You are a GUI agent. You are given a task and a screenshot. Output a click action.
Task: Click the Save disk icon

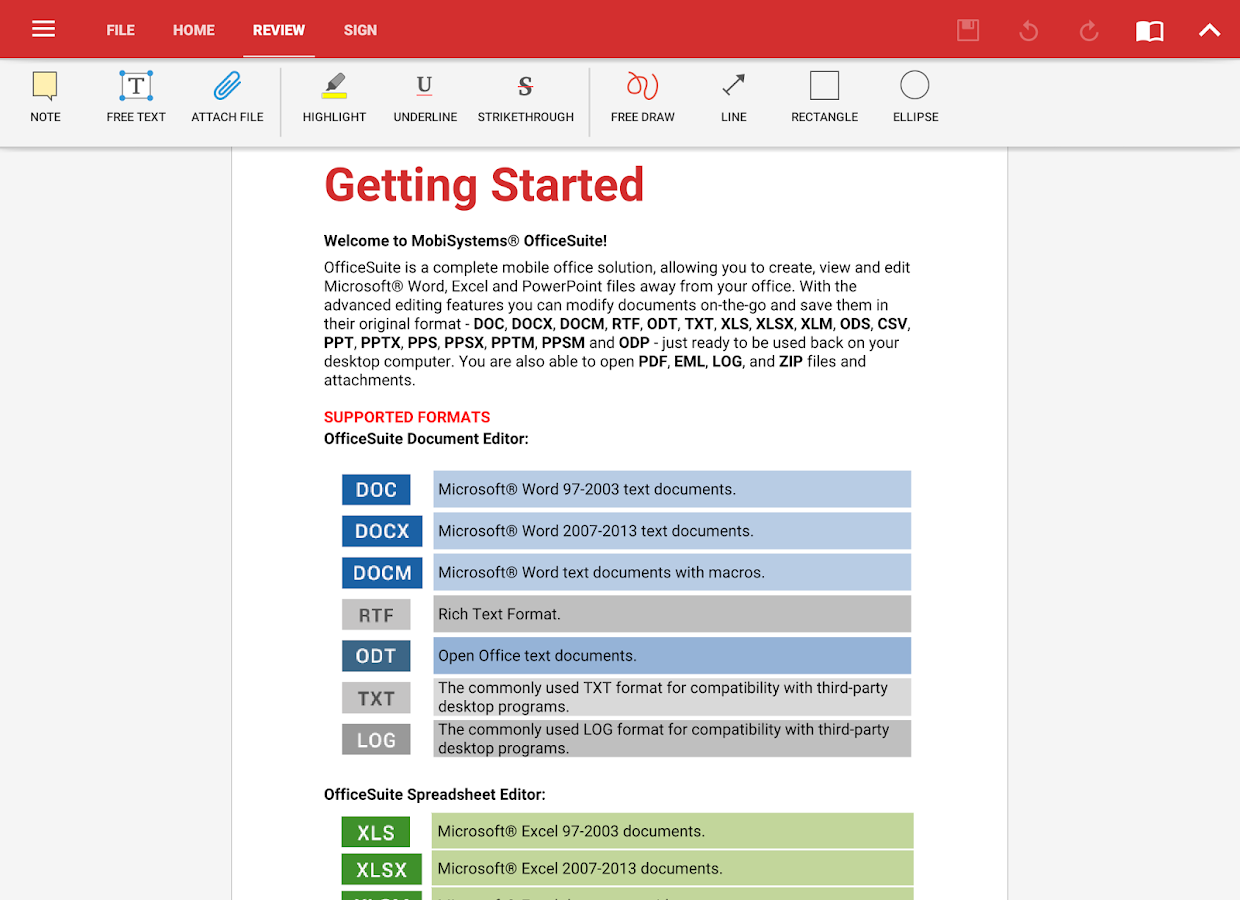[x=968, y=30]
